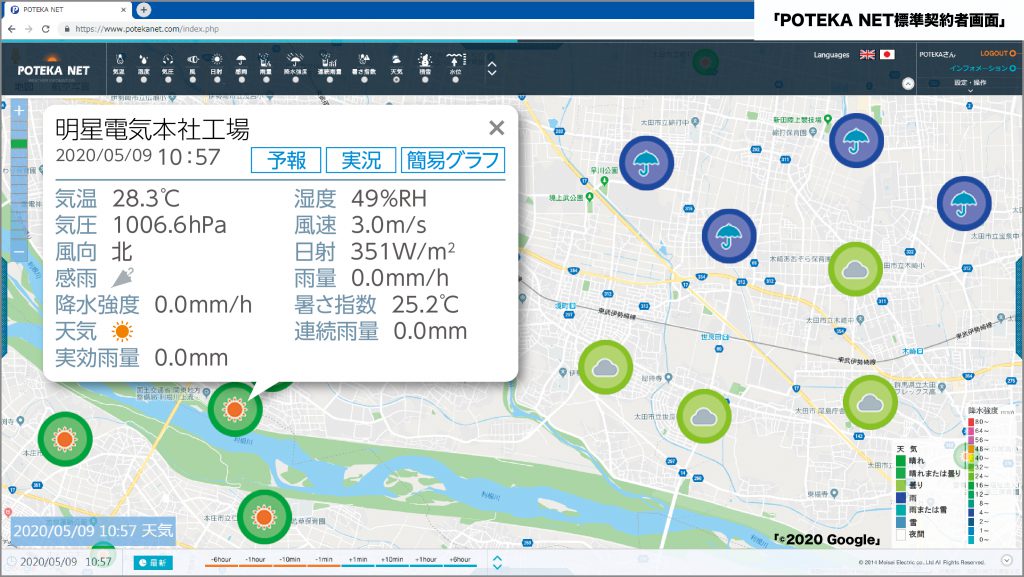The image size is (1024, 577).
Task: Click the 湿度 water droplets icon
Action: coord(144,59)
